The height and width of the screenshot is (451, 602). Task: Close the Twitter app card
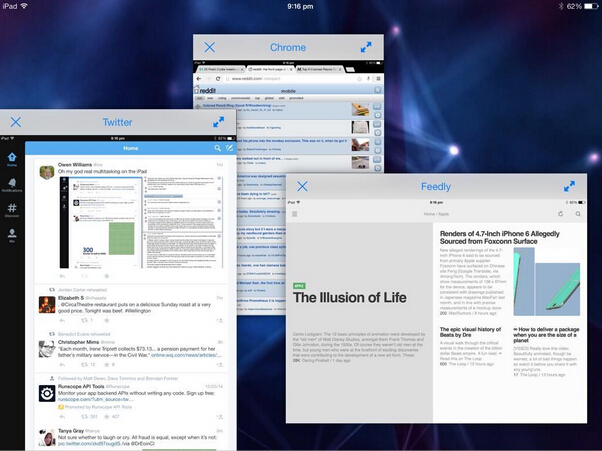[16, 122]
